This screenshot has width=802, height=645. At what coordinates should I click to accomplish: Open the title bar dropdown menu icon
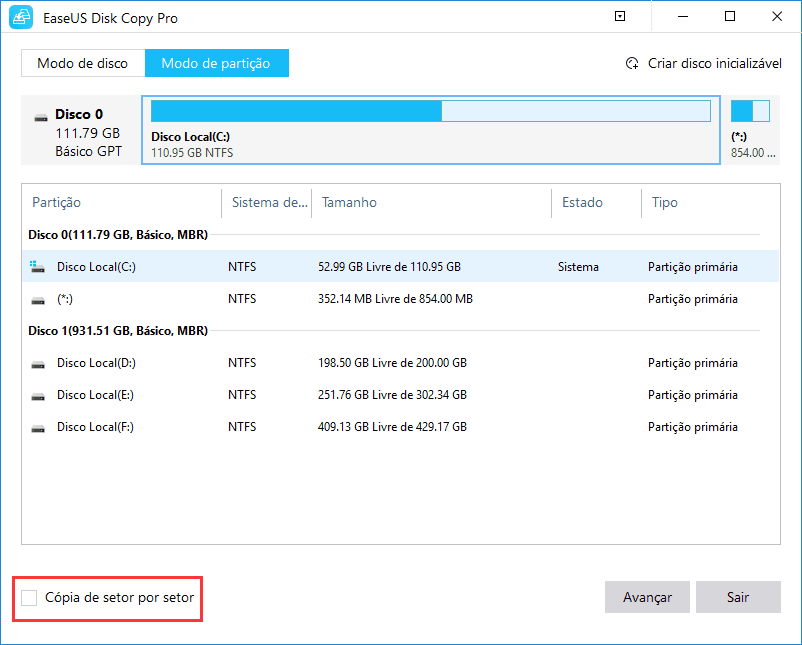coord(619,16)
